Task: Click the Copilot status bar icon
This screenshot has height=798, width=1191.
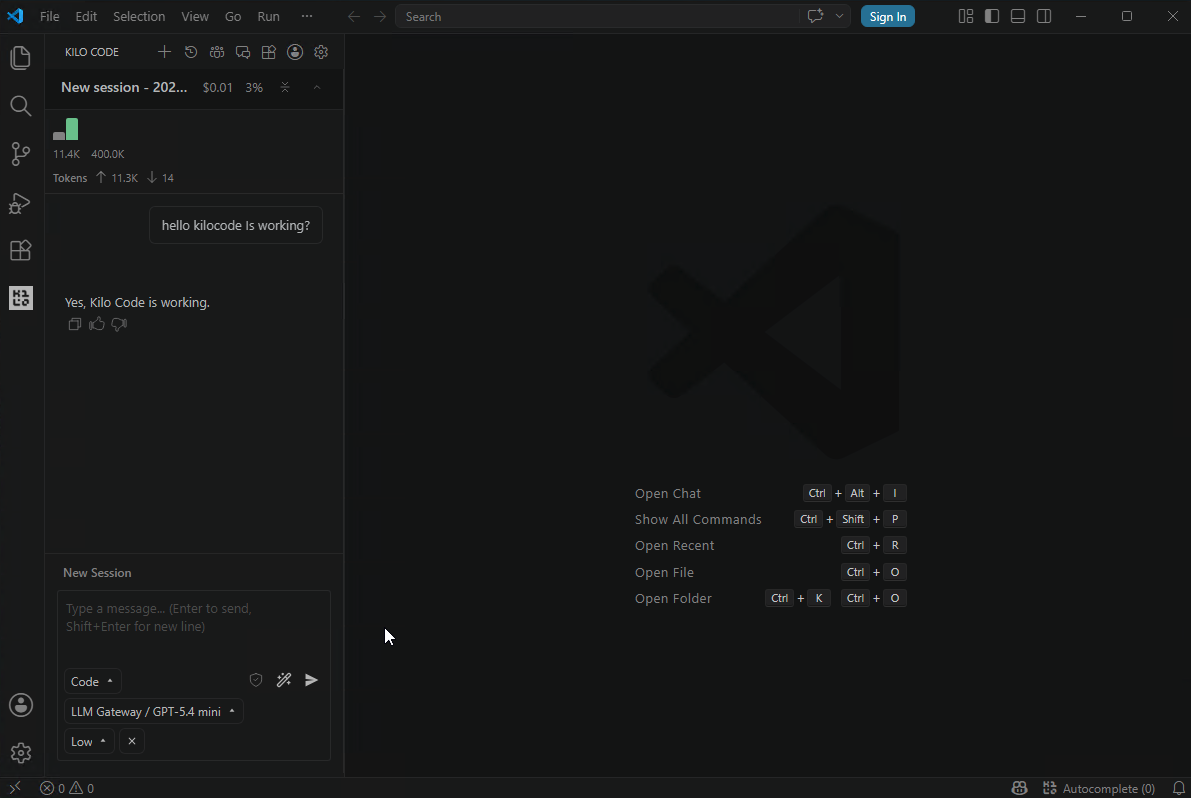Action: point(1019,788)
